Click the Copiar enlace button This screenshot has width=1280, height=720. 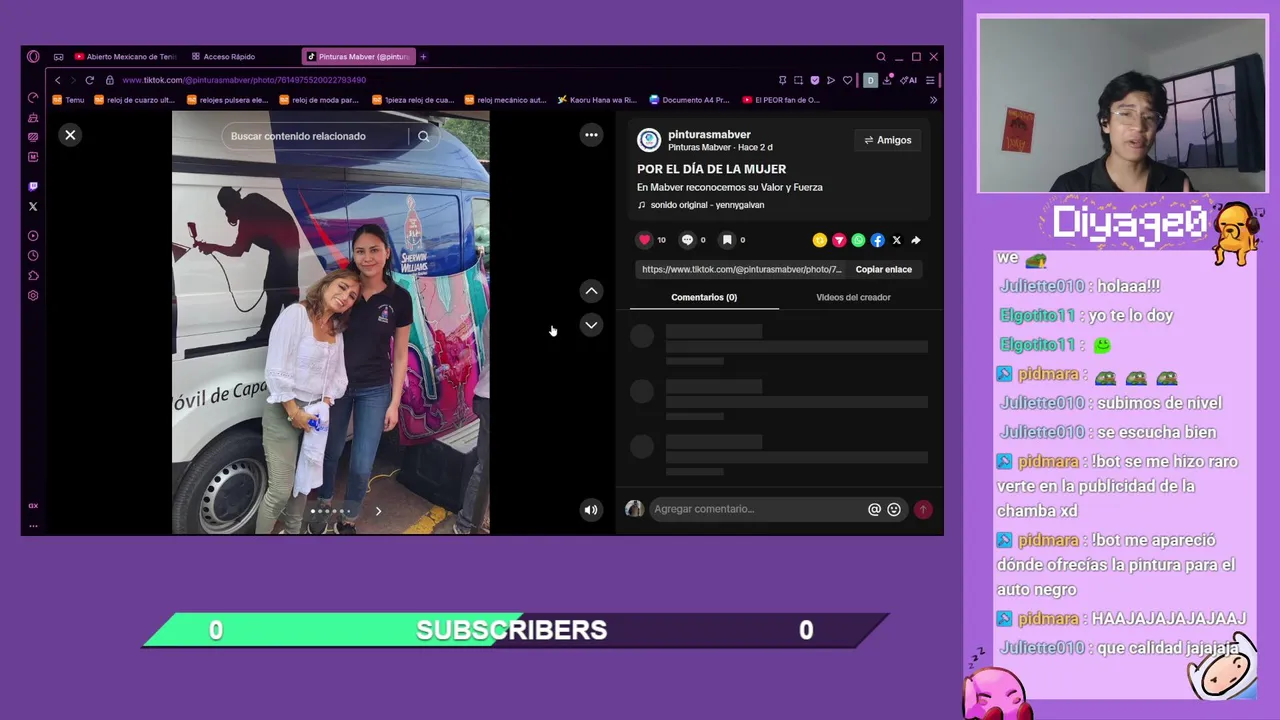884,269
